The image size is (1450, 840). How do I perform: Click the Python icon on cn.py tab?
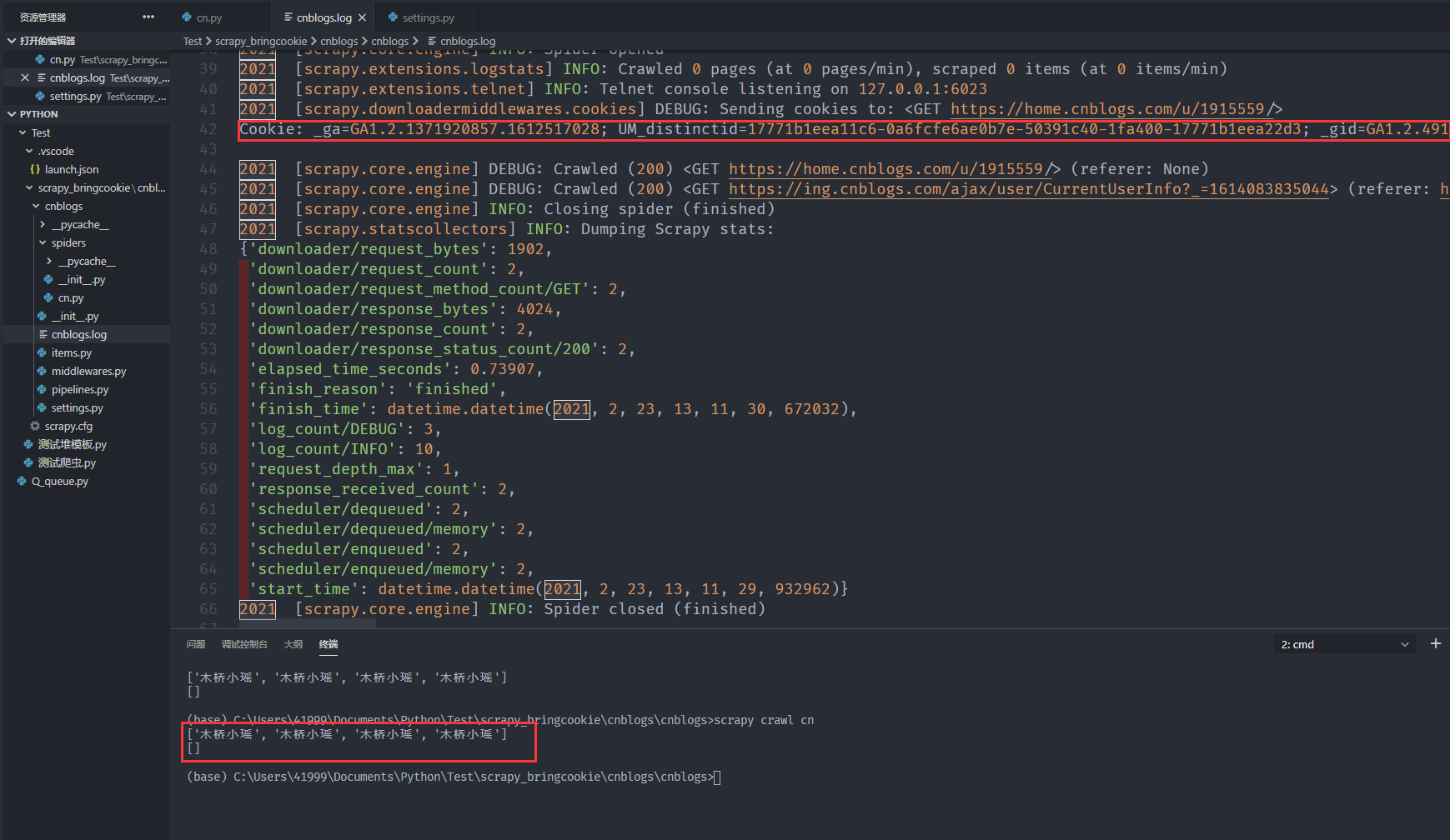(188, 17)
